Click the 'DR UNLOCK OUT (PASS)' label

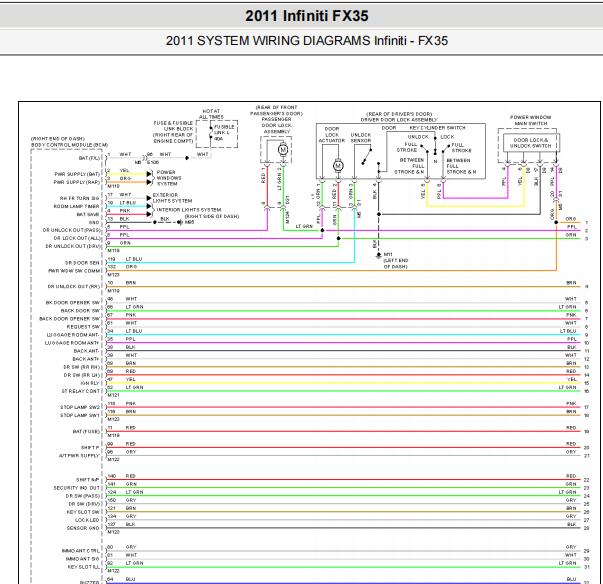71,230
